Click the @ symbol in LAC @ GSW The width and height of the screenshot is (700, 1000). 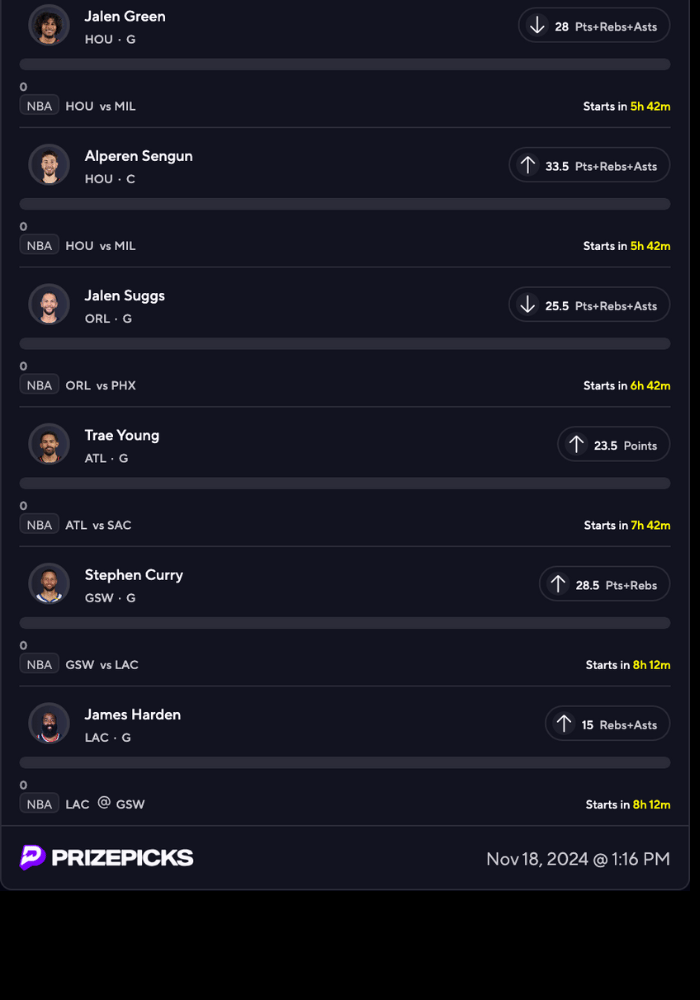coord(103,802)
